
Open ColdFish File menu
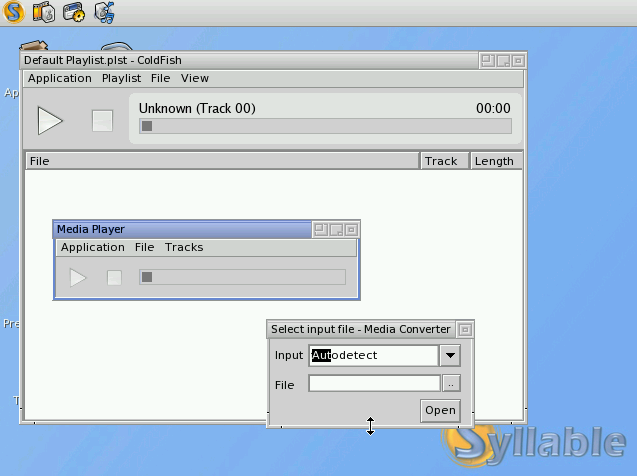(x=160, y=78)
